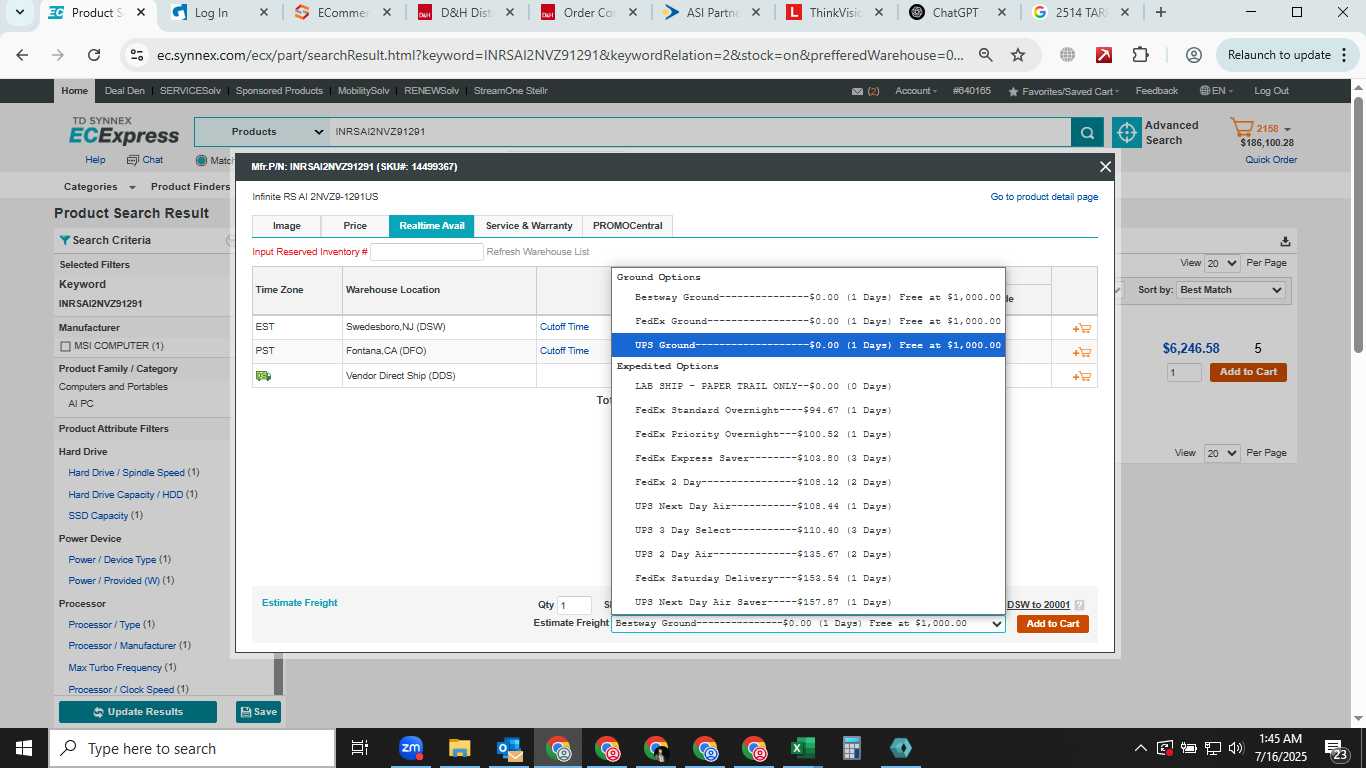Open Outlook from the taskbar
1366x768 pixels.
509,748
